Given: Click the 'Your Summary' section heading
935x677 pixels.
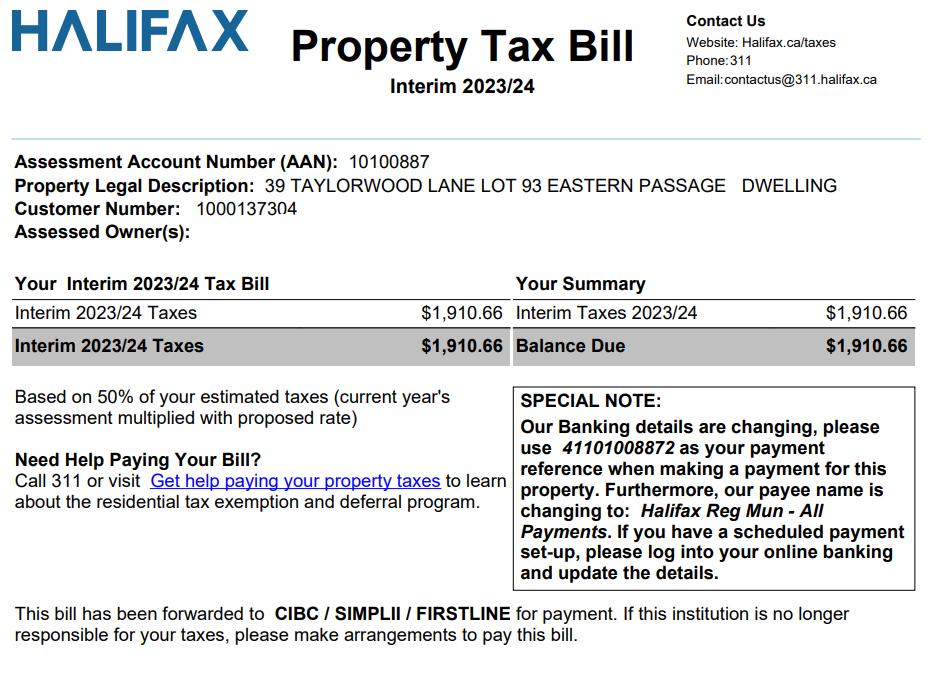Looking at the screenshot, I should [x=580, y=284].
